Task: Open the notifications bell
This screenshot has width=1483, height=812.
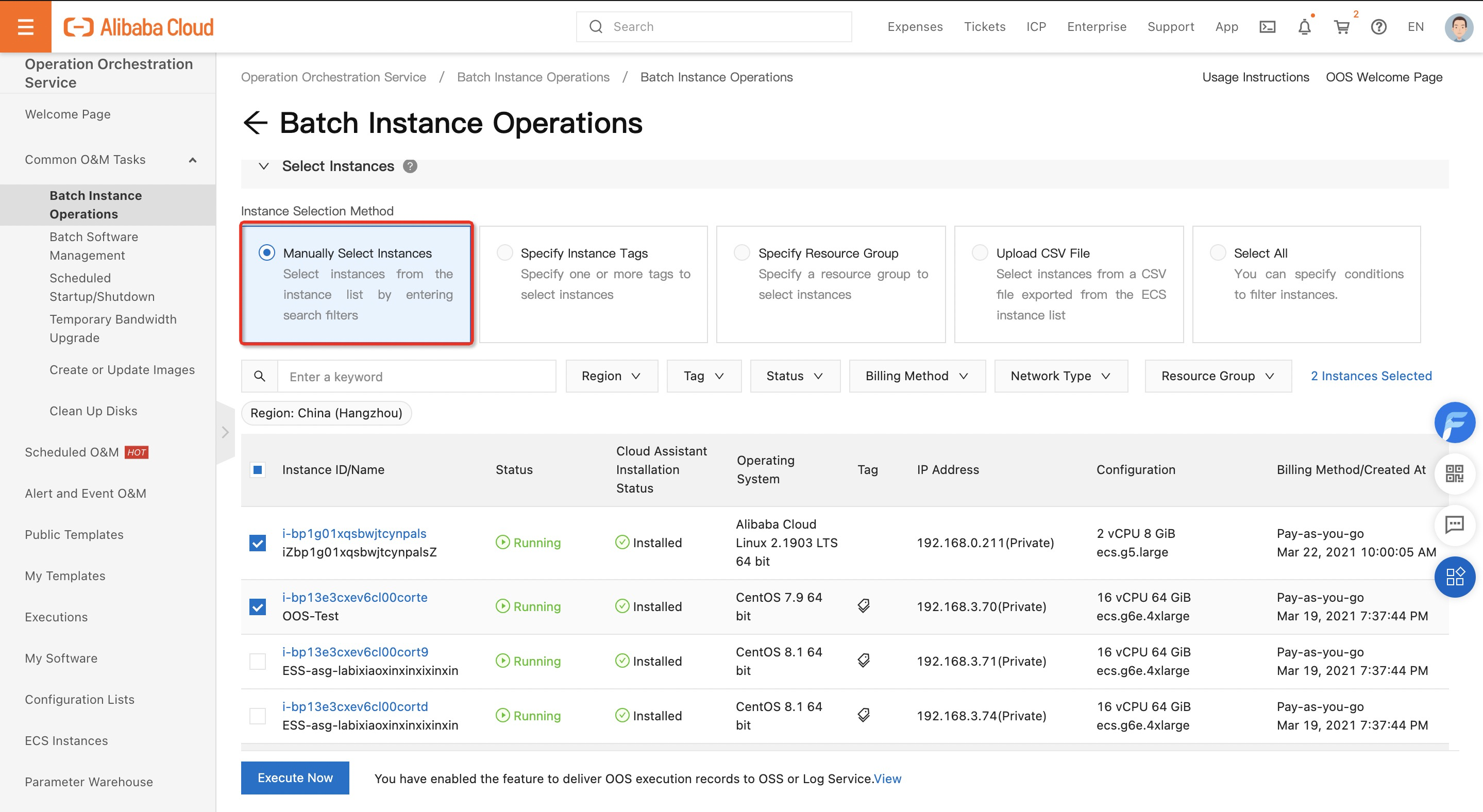Action: (x=1304, y=26)
